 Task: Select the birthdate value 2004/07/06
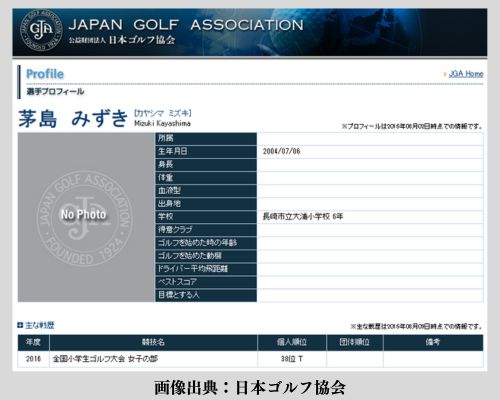(x=281, y=151)
